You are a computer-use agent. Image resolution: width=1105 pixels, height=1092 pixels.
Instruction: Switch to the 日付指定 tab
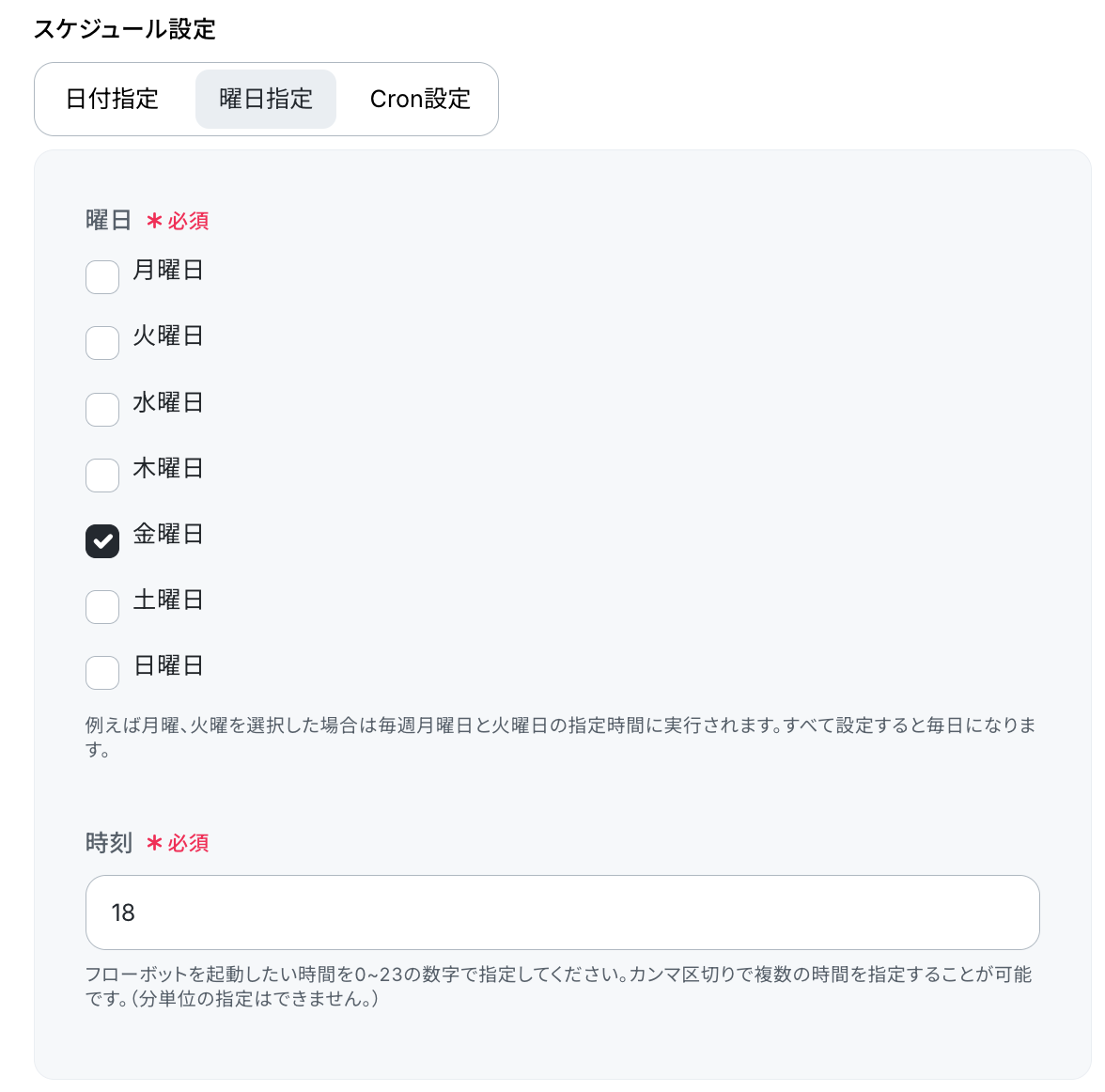click(x=112, y=99)
